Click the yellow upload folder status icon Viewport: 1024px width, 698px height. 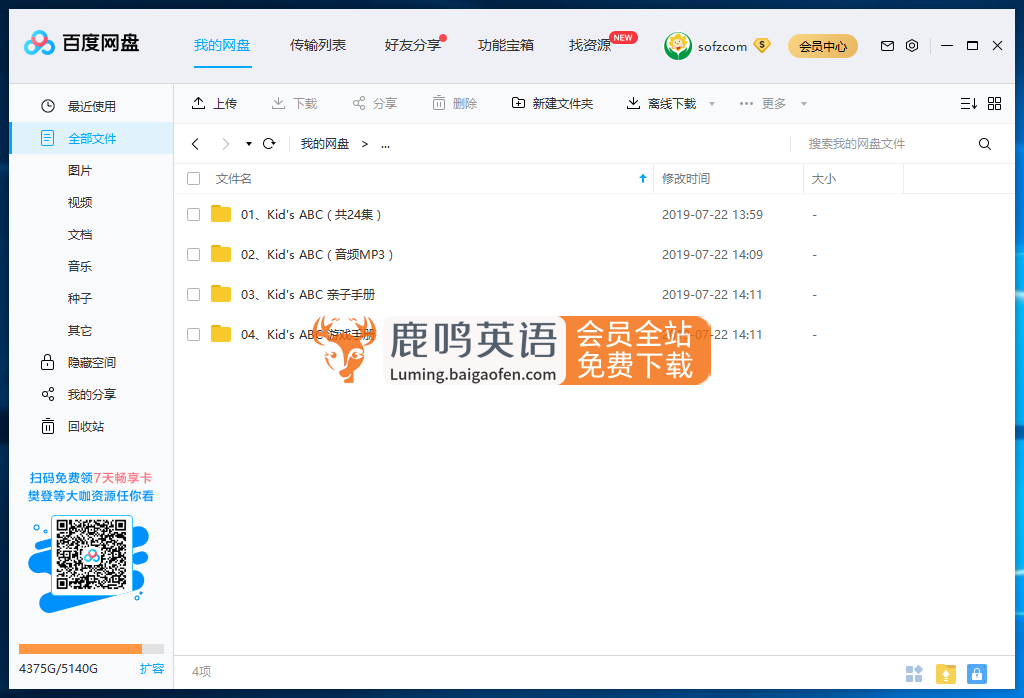(946, 674)
